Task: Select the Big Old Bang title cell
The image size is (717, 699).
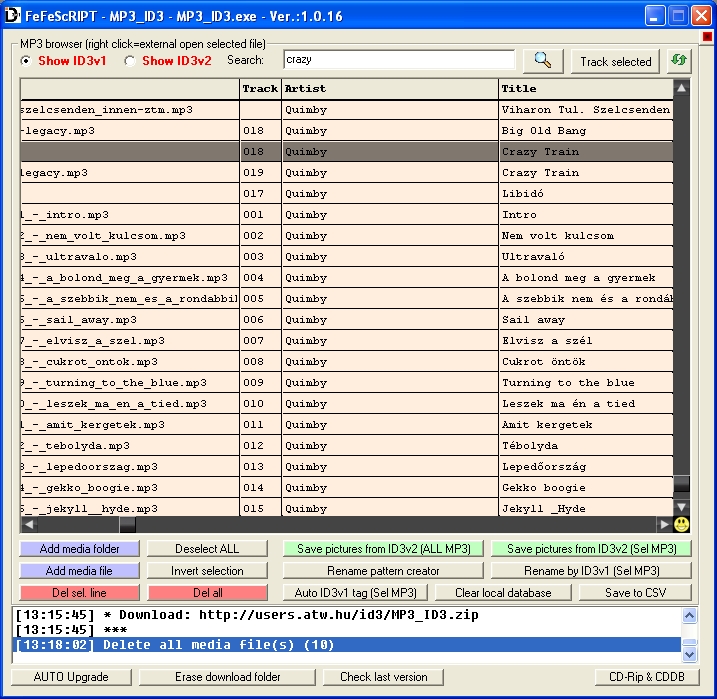Action: [x=586, y=131]
